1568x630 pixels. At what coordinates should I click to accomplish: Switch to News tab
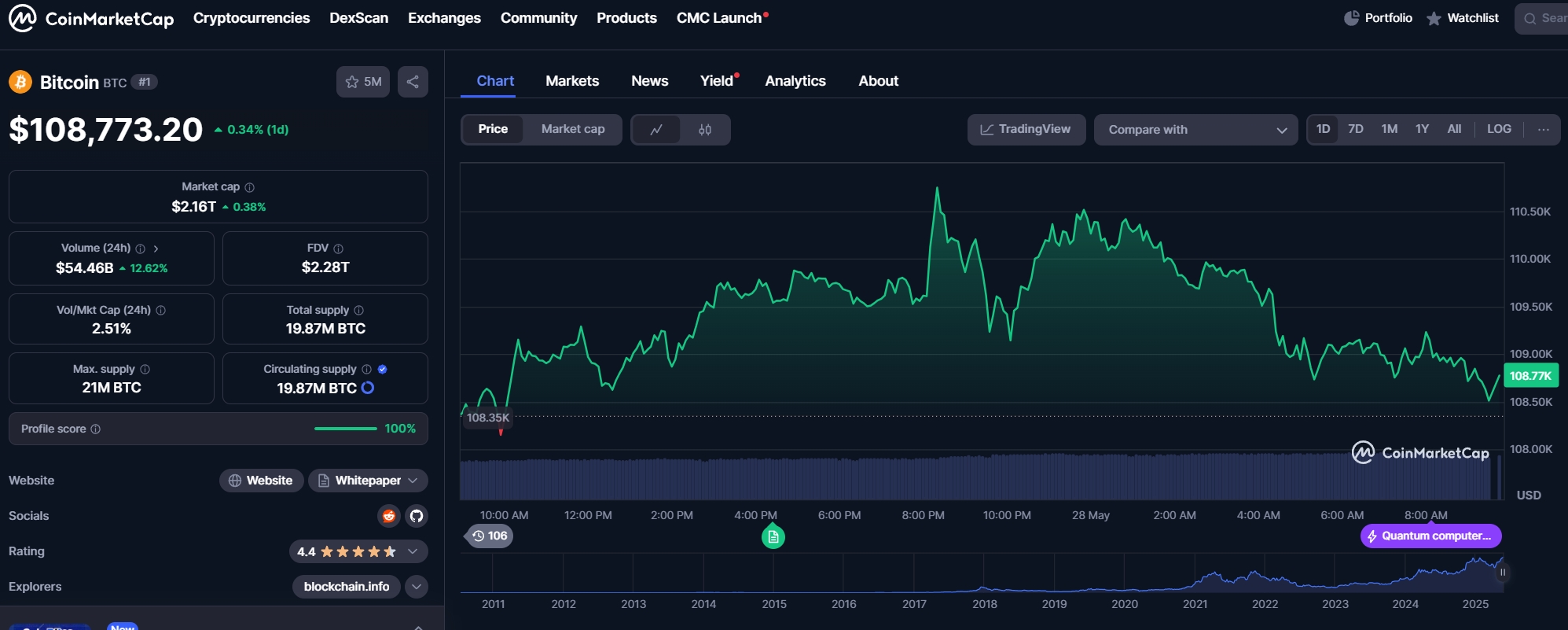coord(650,81)
